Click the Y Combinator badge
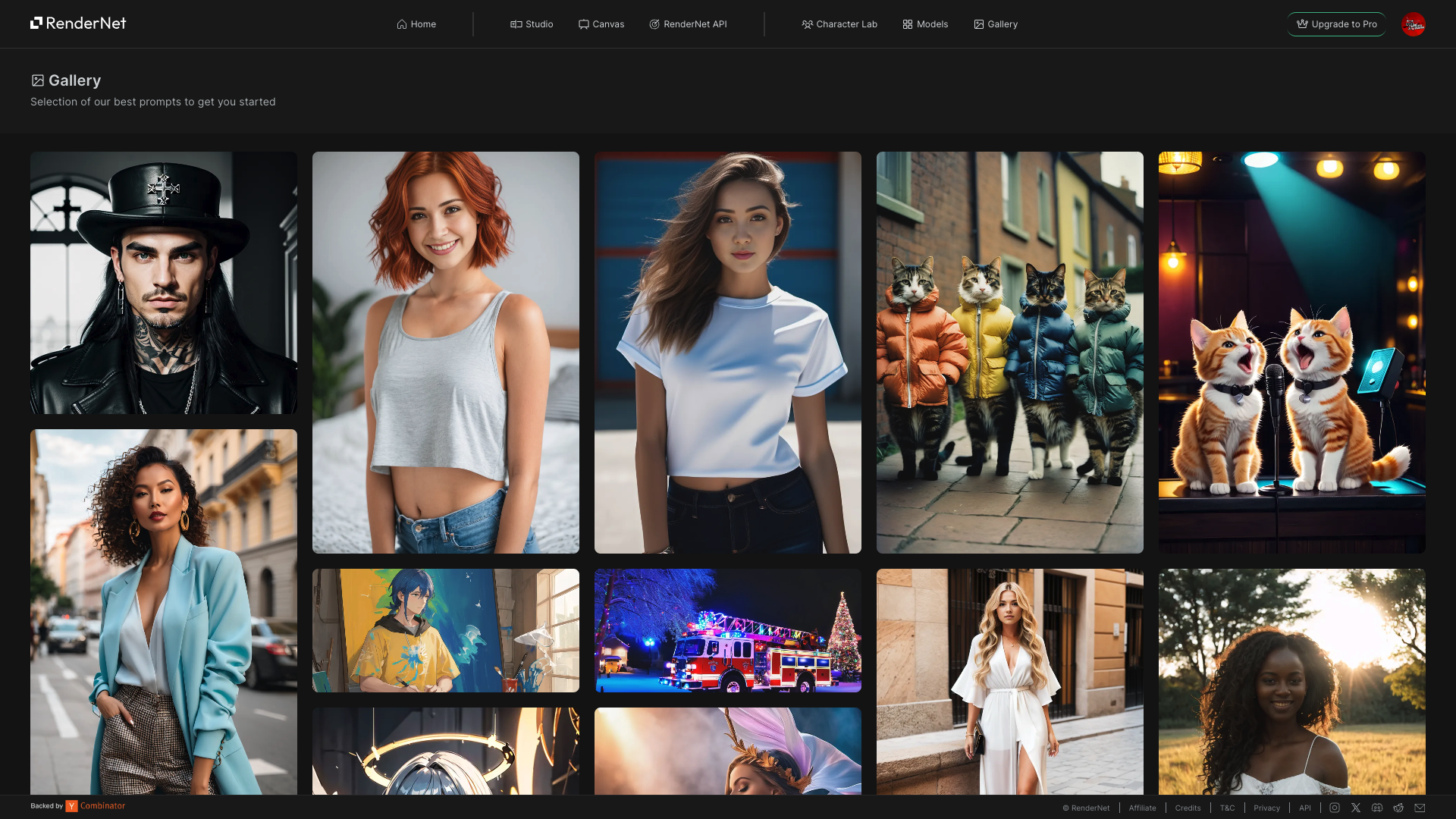The image size is (1456, 819). [95, 806]
